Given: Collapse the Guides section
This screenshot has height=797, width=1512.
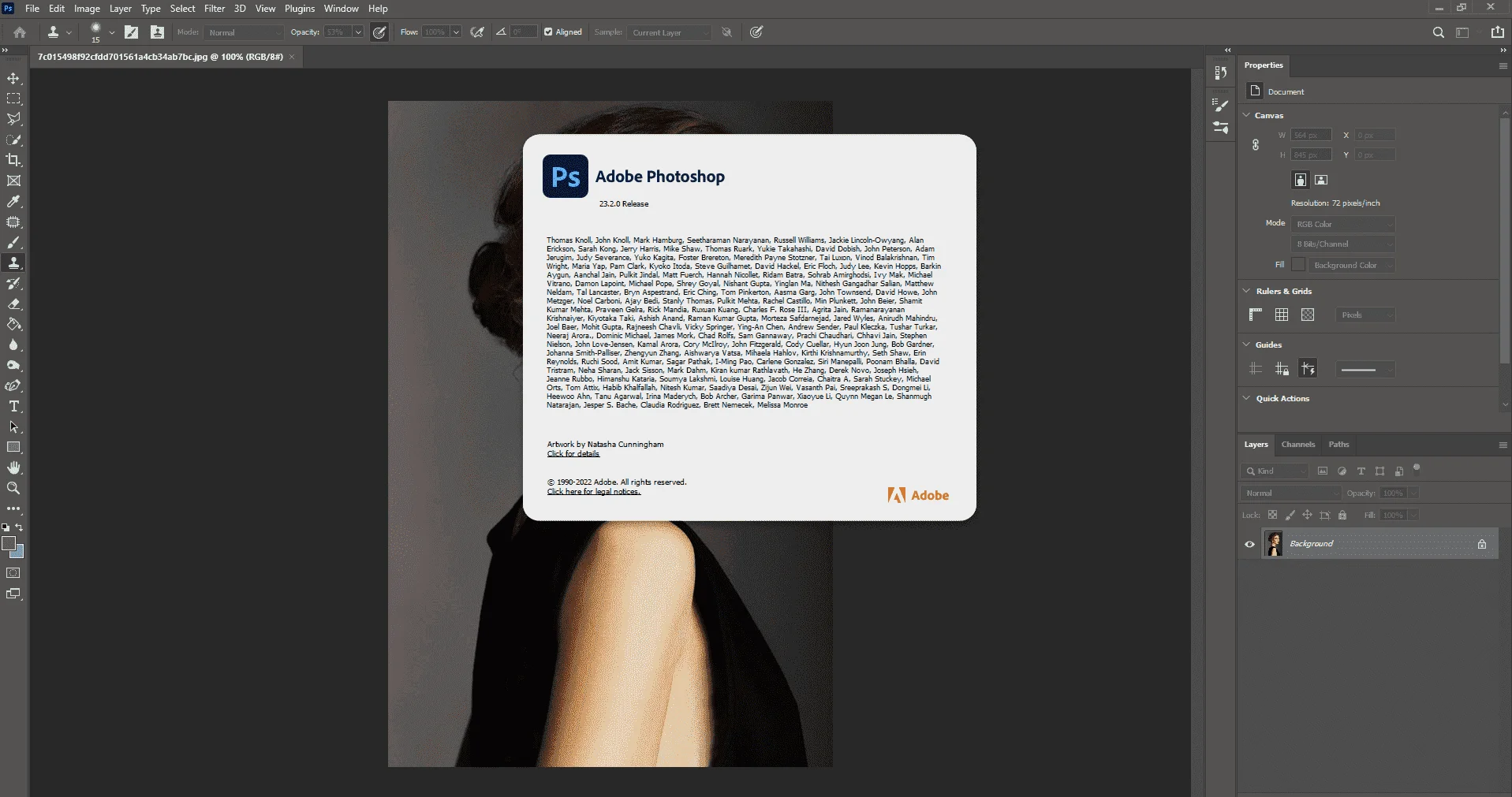Looking at the screenshot, I should point(1246,344).
